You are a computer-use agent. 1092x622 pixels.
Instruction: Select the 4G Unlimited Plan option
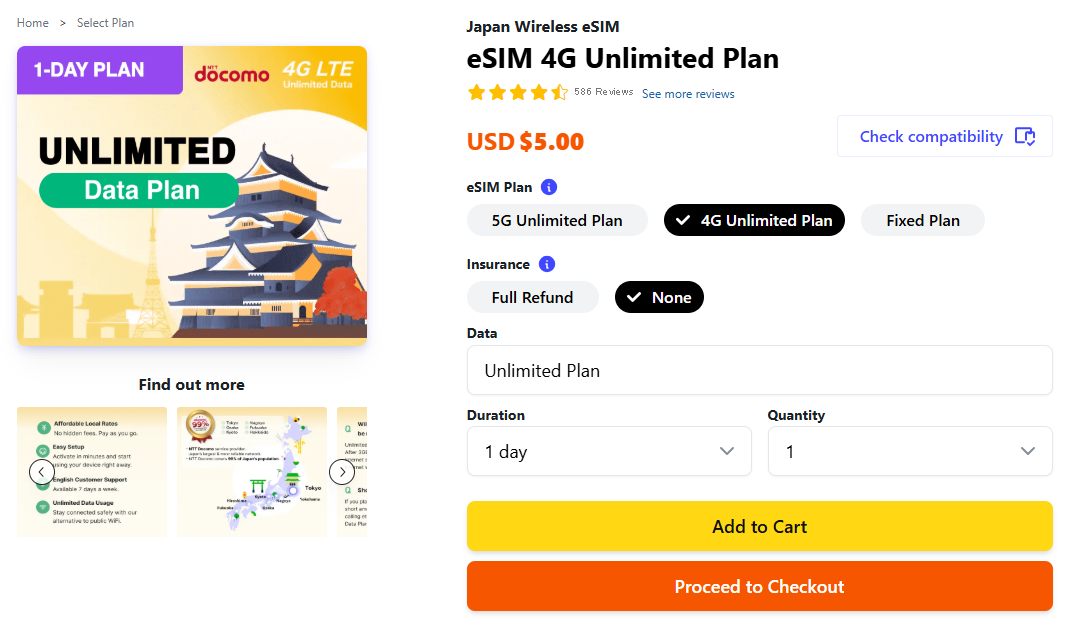tap(754, 220)
